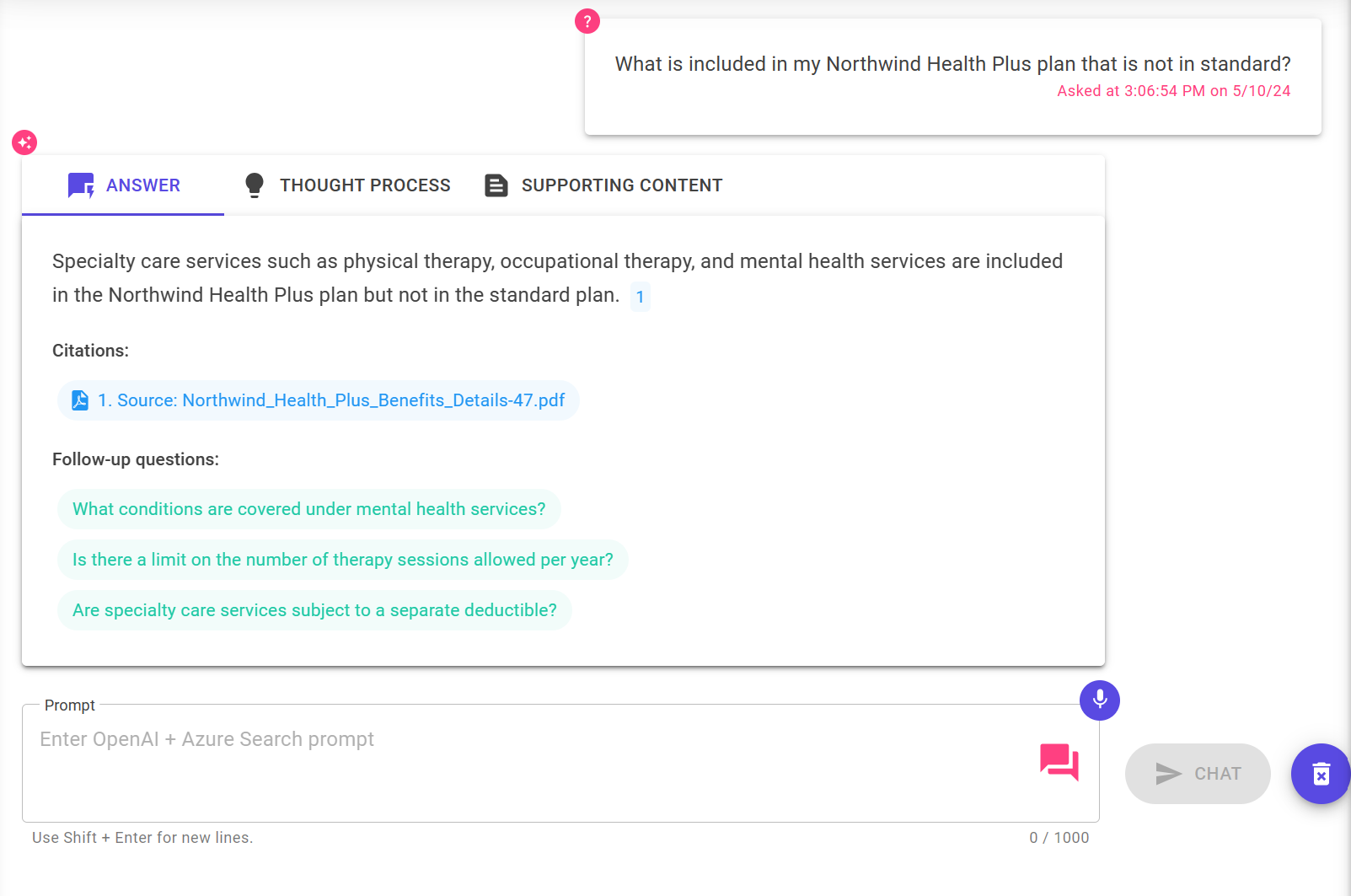Click the Answer tab speech bubble icon
Screen dimensions: 1351x896
(x=81, y=185)
